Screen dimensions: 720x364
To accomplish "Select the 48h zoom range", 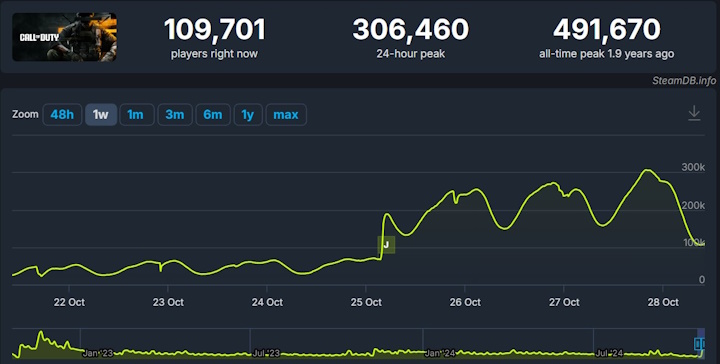I will click(62, 114).
